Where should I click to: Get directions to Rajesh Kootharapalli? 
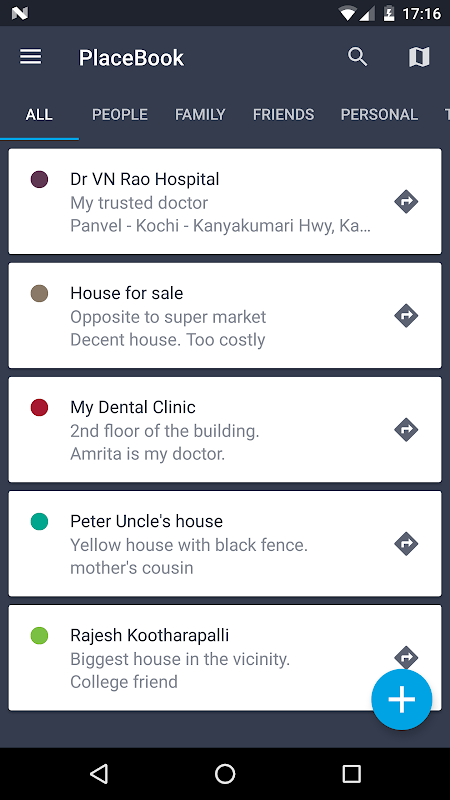click(x=406, y=657)
